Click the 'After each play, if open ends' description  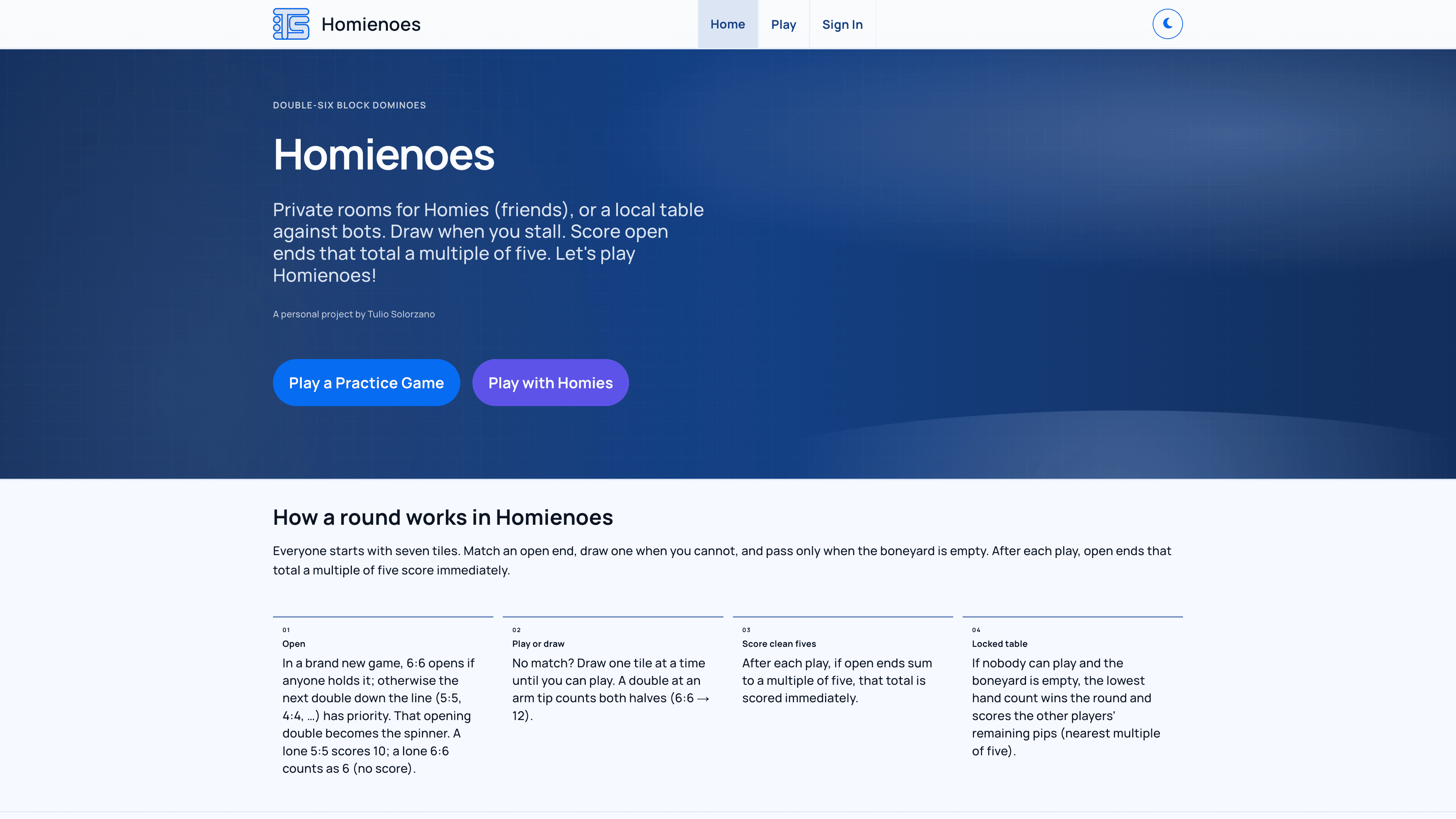[x=836, y=681]
